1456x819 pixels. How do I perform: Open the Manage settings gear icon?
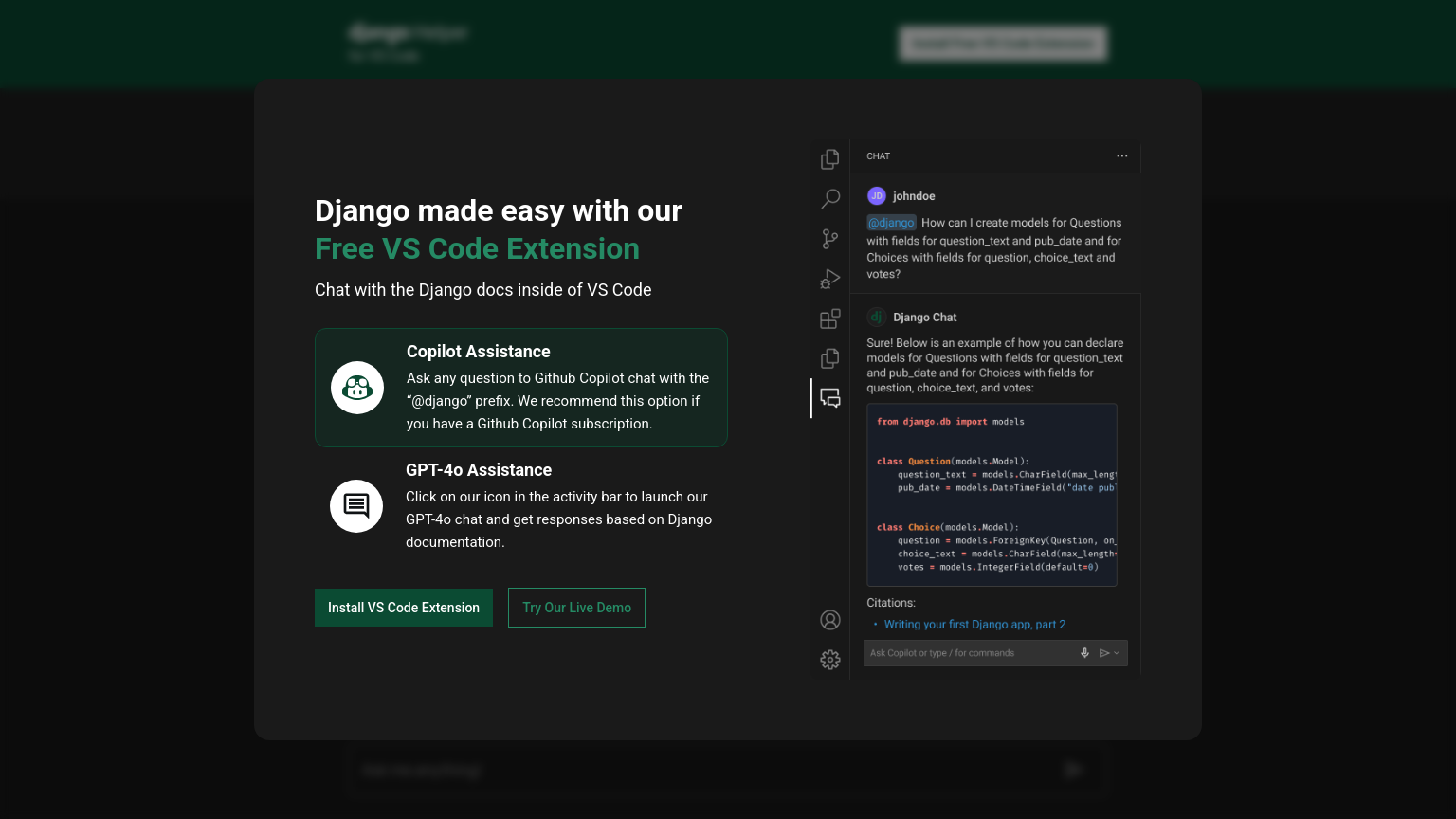pyautogui.click(x=829, y=660)
